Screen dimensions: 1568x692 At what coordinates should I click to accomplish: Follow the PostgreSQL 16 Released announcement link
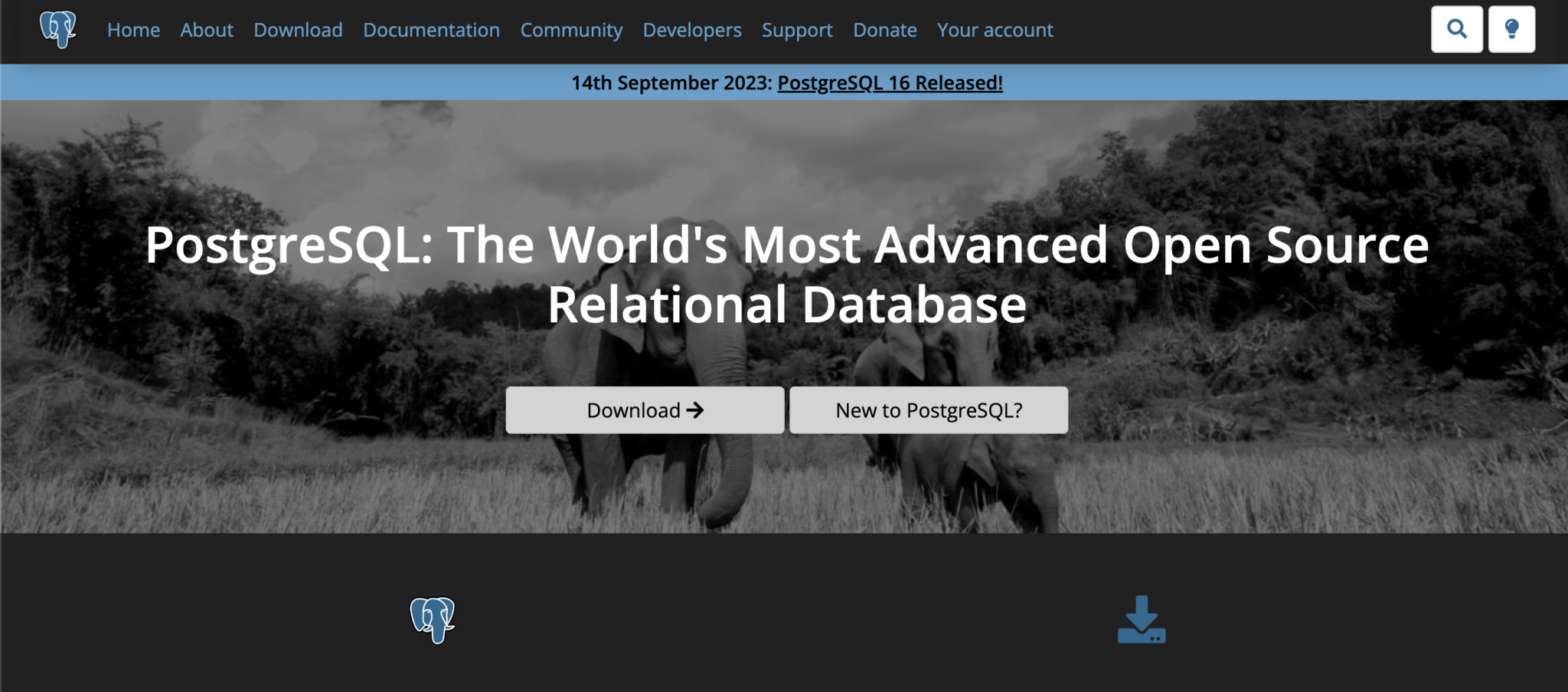click(890, 84)
